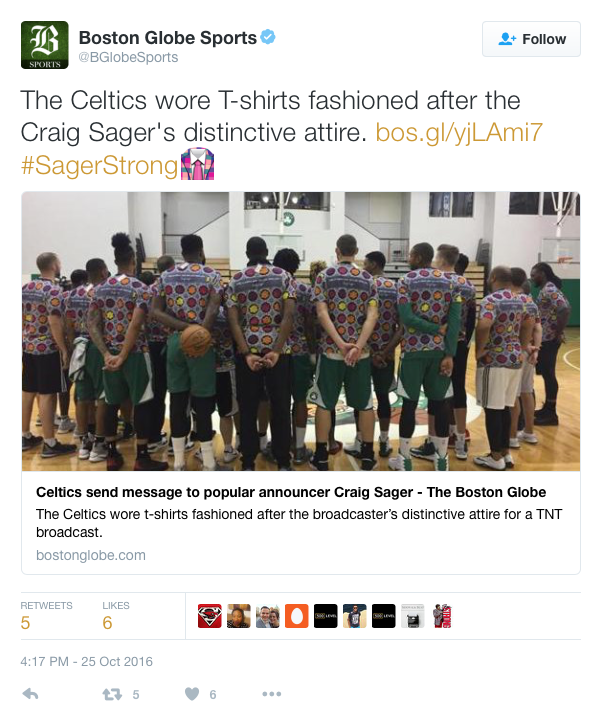Open the @BGlobeSports handle
Image resolution: width=605 pixels, height=724 pixels.
[128, 57]
